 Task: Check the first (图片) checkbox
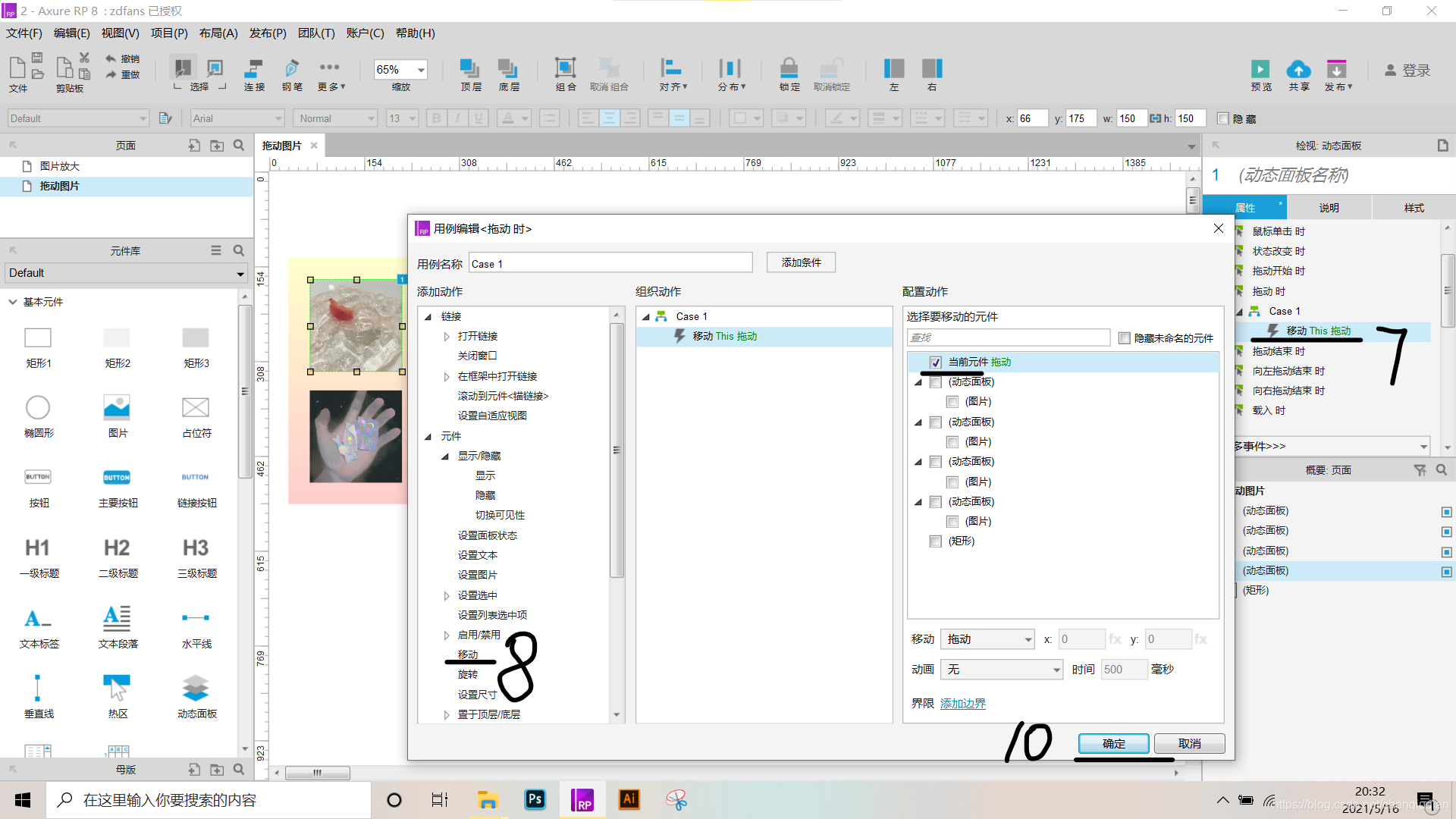click(952, 402)
